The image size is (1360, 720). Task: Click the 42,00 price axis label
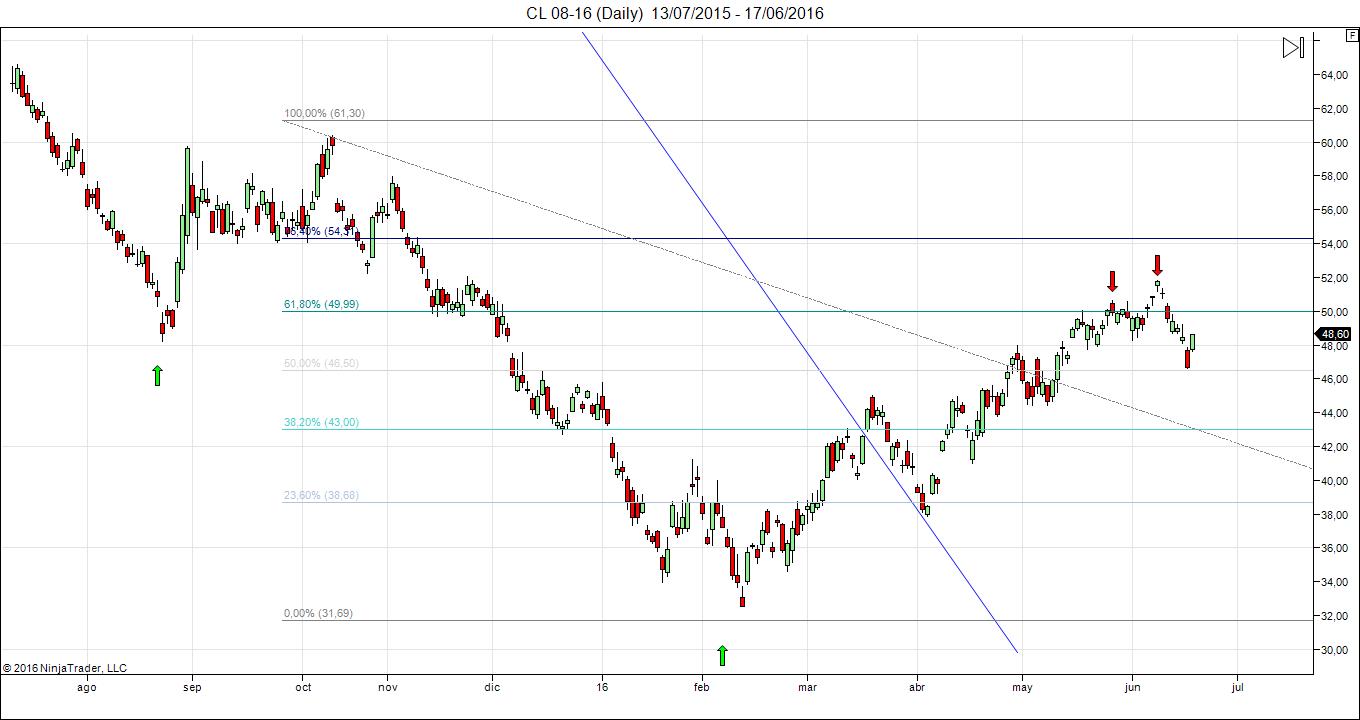[1335, 447]
